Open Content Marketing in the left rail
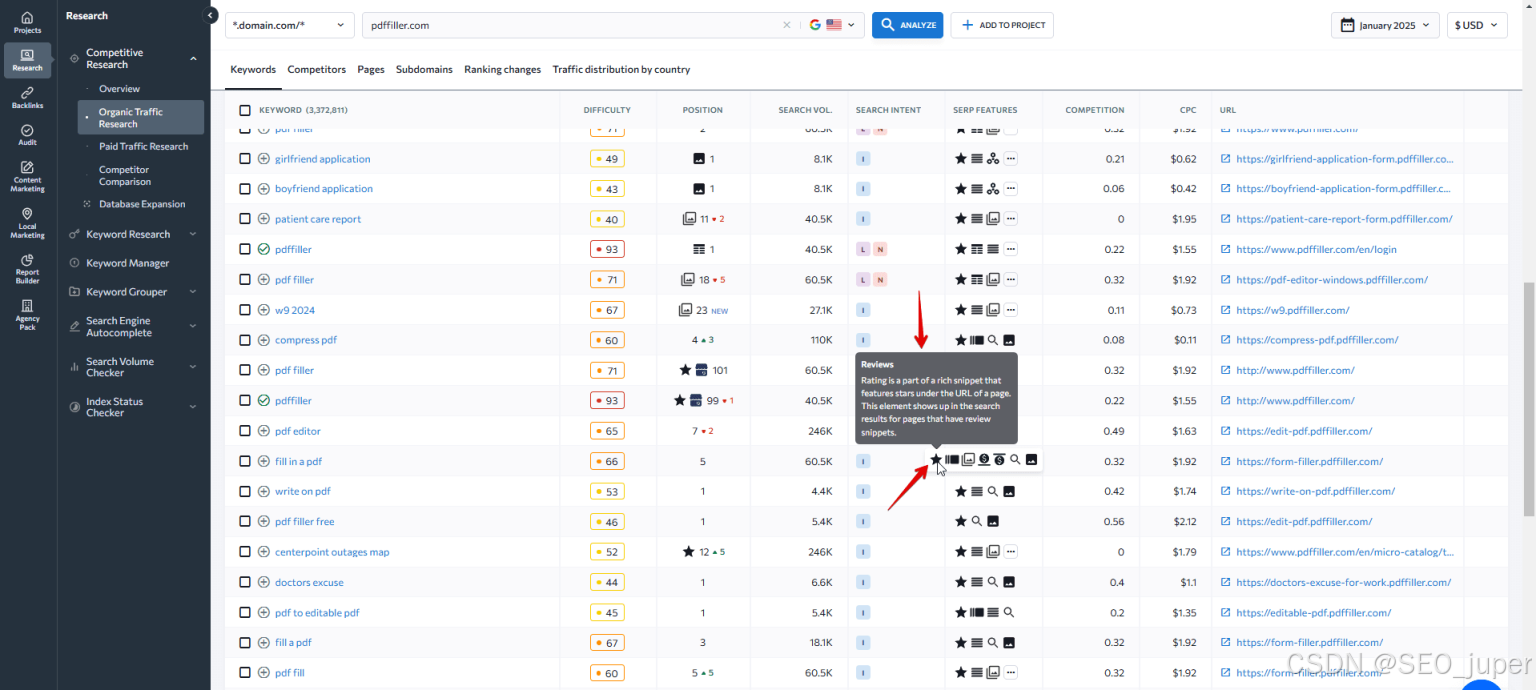This screenshot has height=690, width=1536. point(27,177)
